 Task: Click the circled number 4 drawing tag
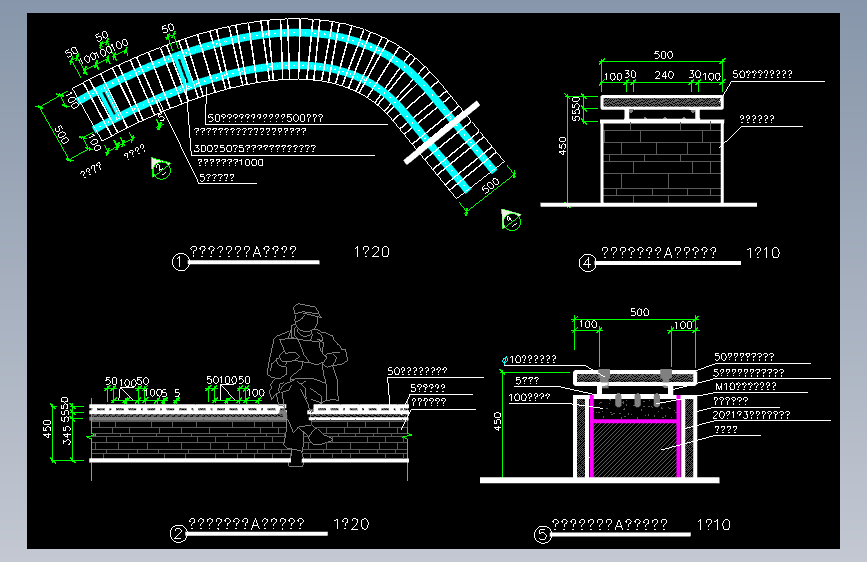(x=587, y=263)
